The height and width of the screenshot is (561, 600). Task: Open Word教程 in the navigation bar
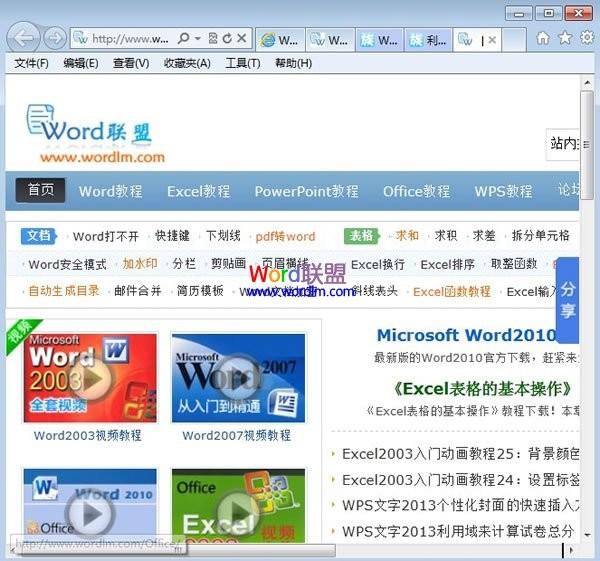point(111,191)
